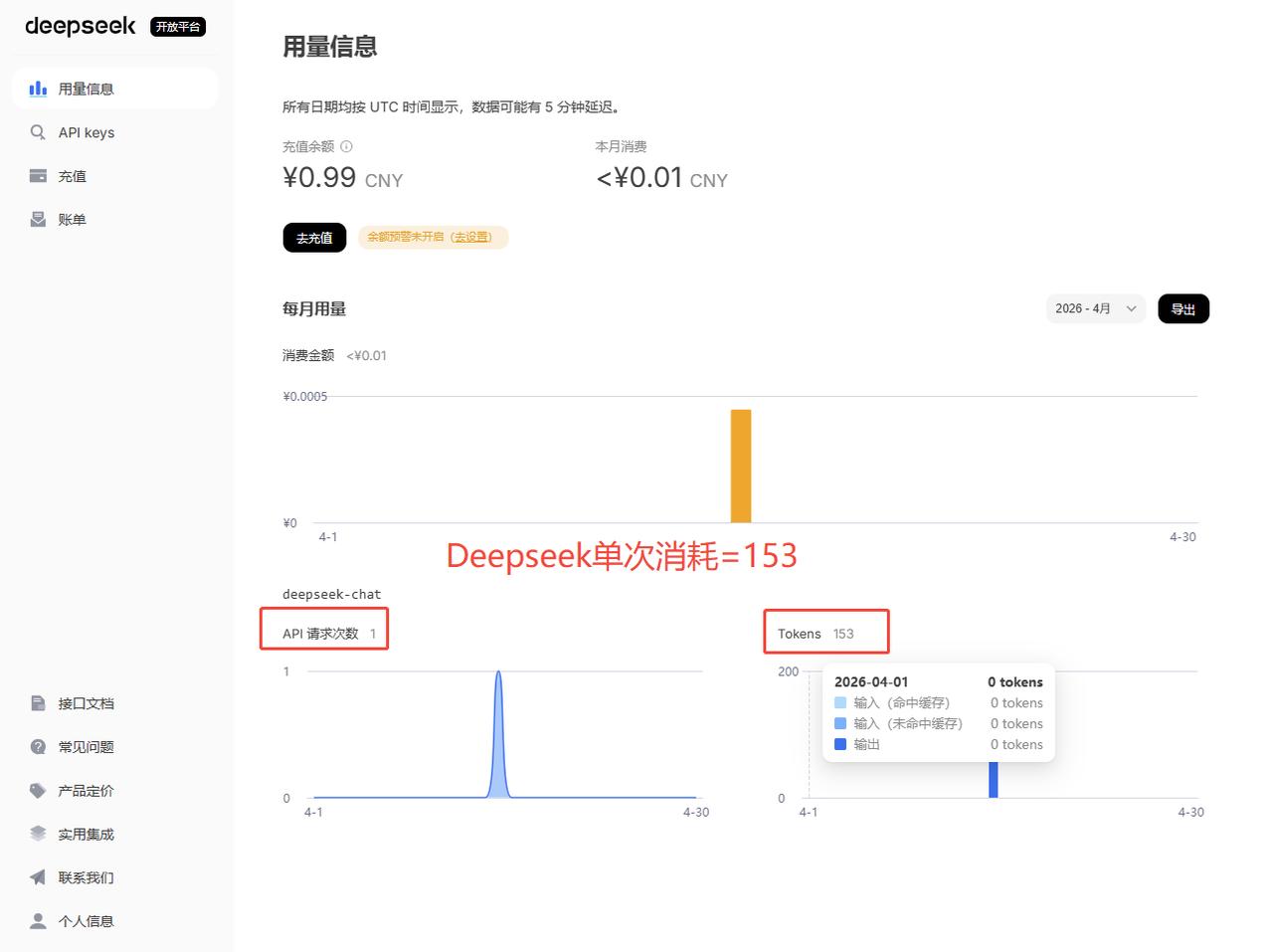This screenshot has width=1273, height=952.
Task: Click the 联系我们 megaphone icon
Action: pos(37,877)
